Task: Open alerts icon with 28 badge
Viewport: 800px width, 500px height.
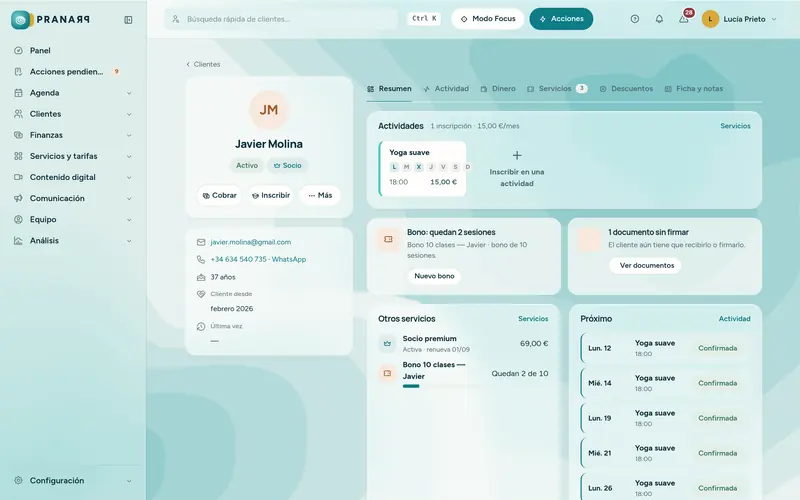Action: [x=684, y=19]
